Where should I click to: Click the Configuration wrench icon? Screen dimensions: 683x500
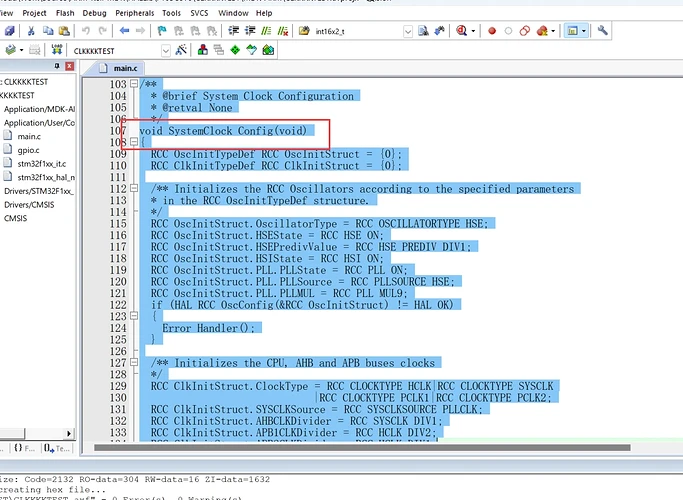pyautogui.click(x=603, y=31)
